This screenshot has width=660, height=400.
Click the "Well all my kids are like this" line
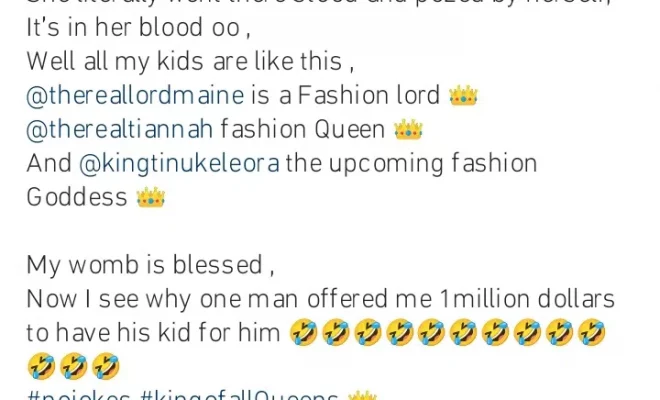click(x=190, y=61)
